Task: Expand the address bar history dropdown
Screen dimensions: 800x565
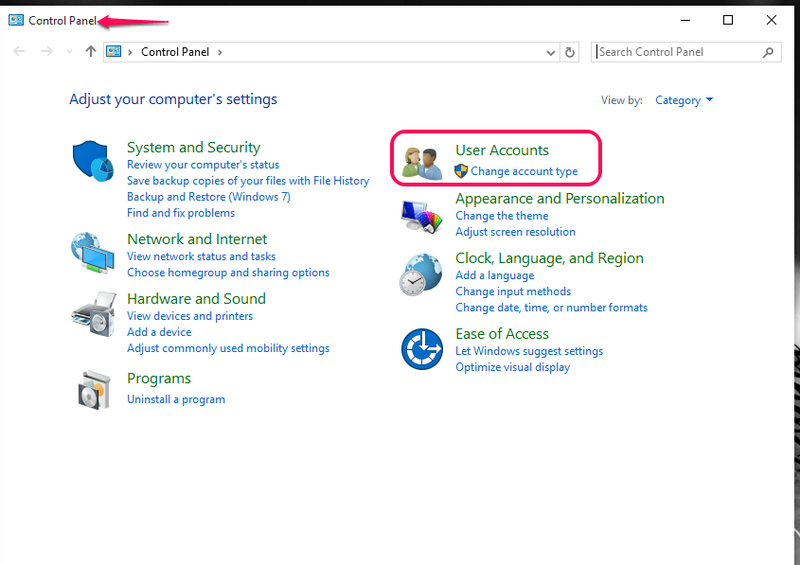Action: click(x=551, y=53)
